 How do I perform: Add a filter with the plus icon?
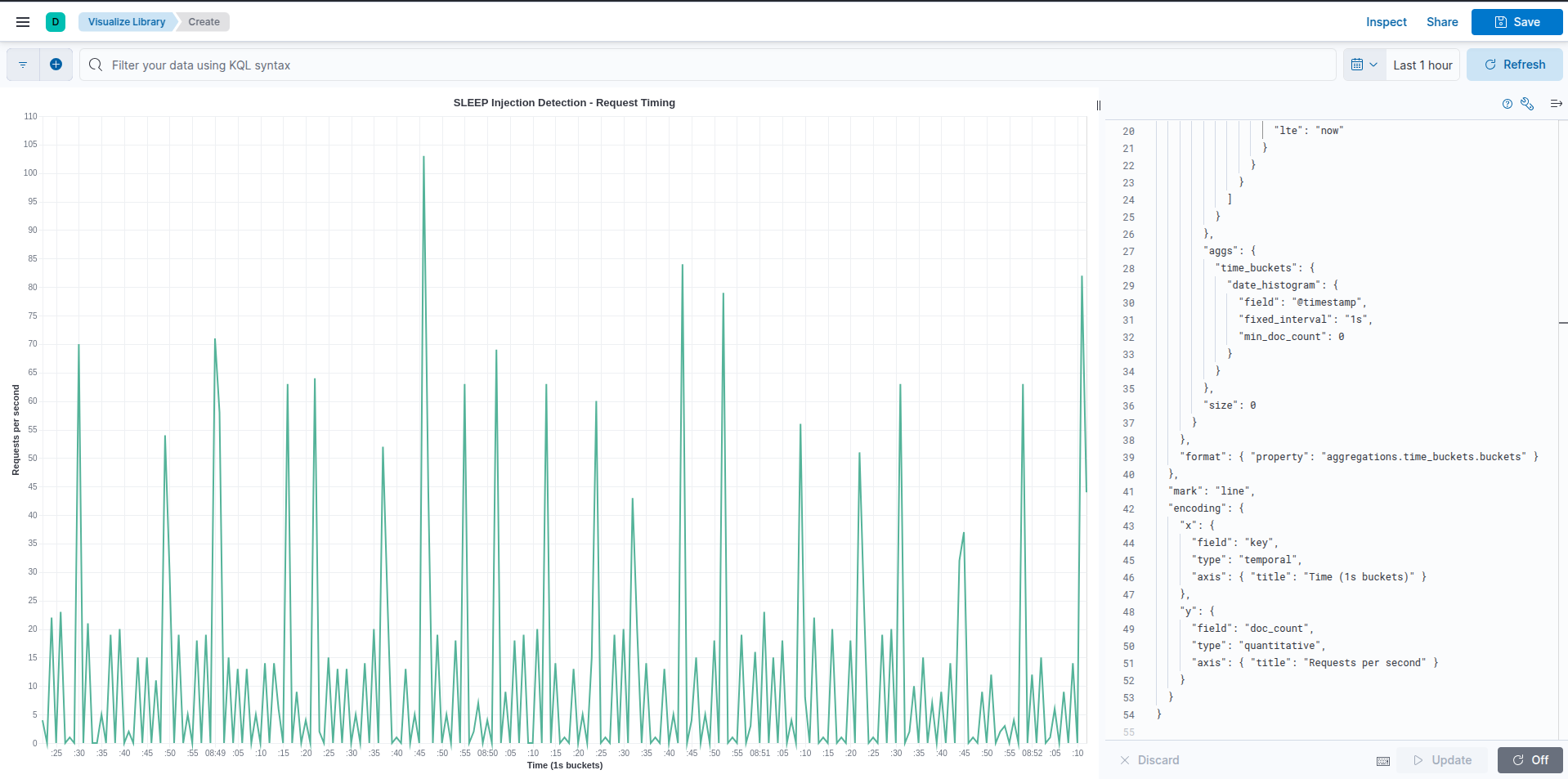pyautogui.click(x=56, y=65)
